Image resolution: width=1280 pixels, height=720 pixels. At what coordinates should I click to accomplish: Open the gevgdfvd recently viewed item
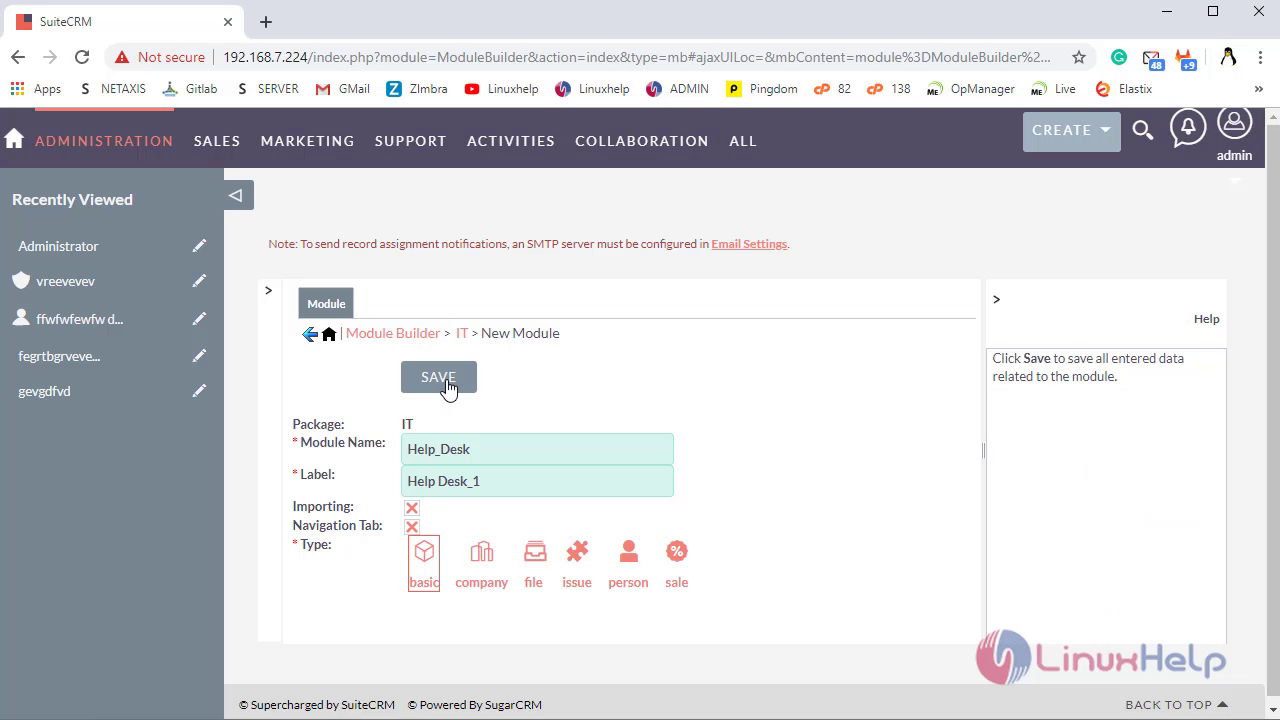44,391
